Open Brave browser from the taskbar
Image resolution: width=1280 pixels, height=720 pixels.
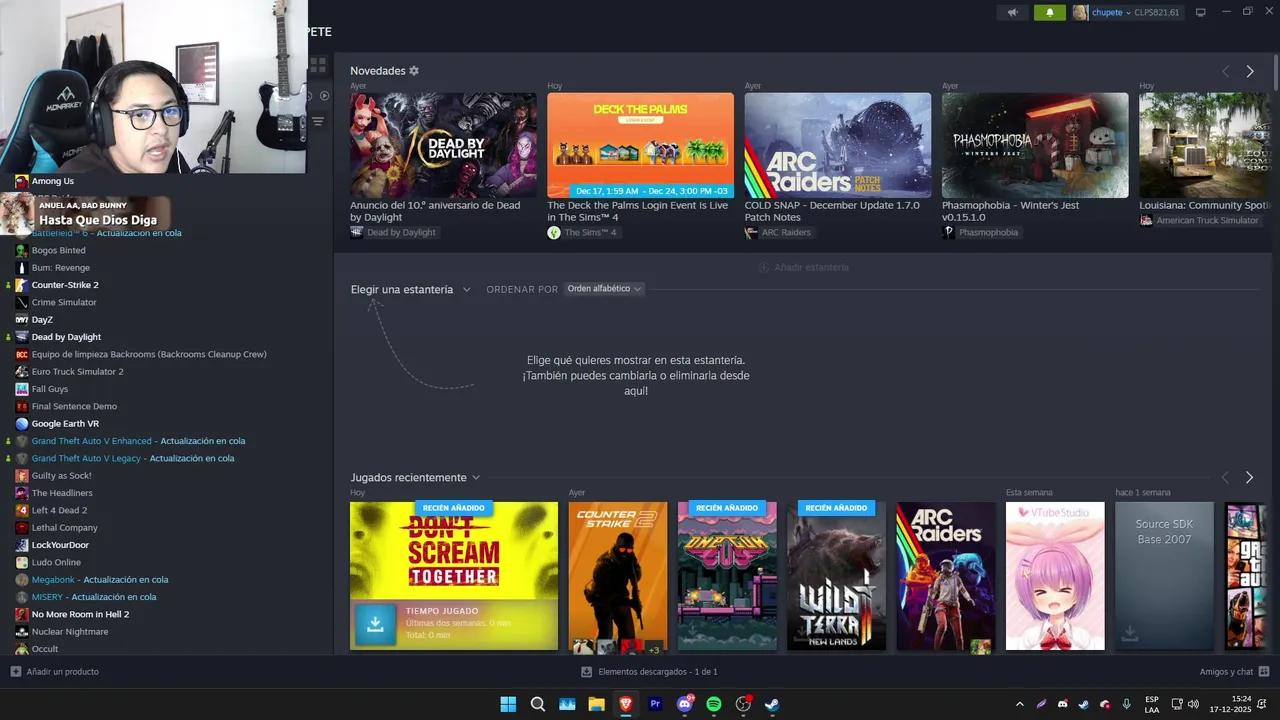coord(626,704)
